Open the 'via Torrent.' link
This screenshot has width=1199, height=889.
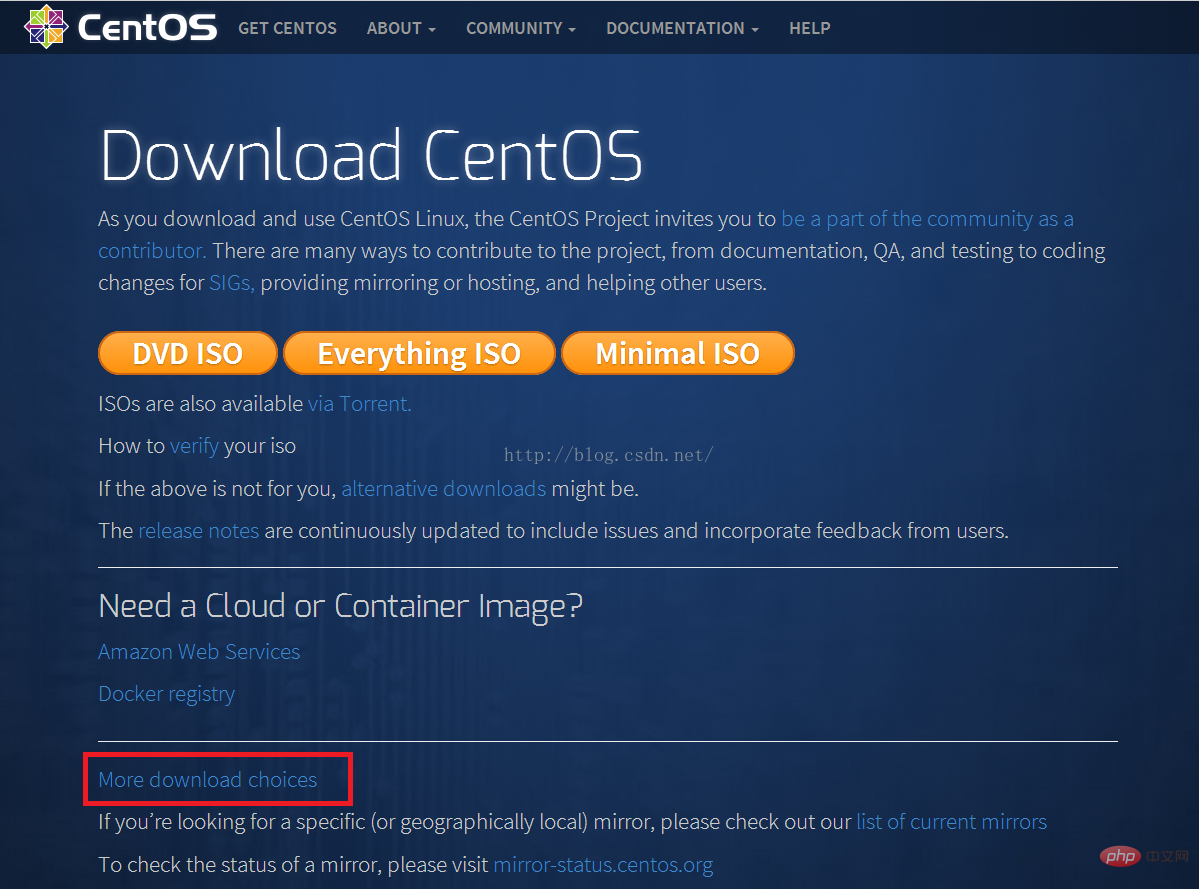(x=359, y=404)
